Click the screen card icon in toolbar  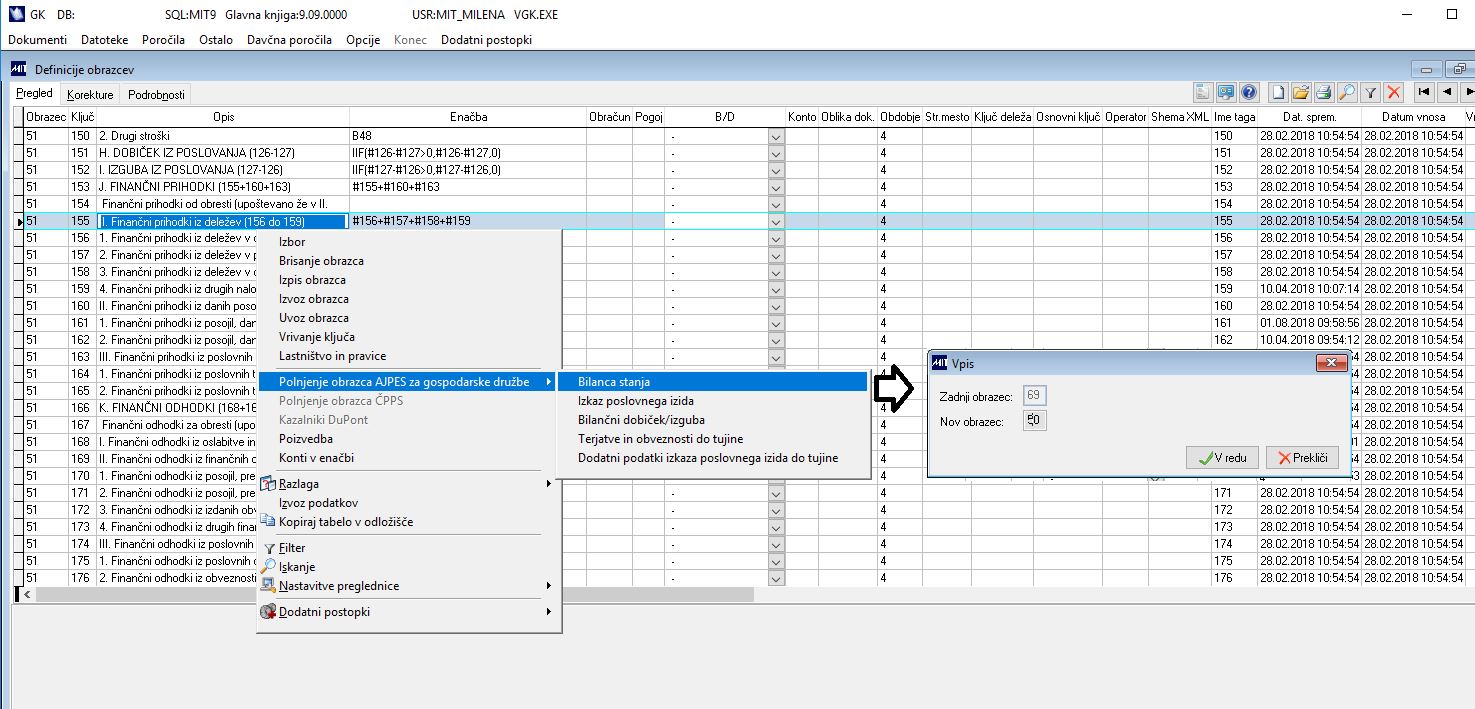tap(1225, 92)
